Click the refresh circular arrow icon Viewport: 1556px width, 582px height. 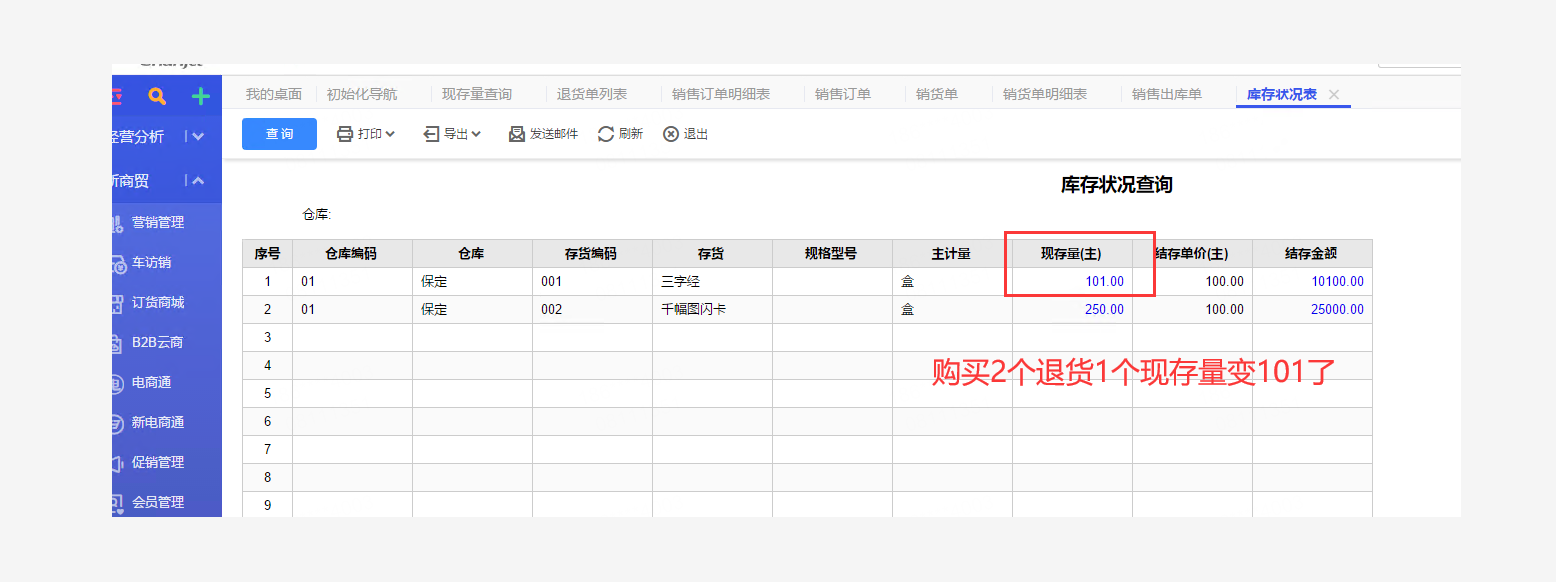tap(606, 134)
